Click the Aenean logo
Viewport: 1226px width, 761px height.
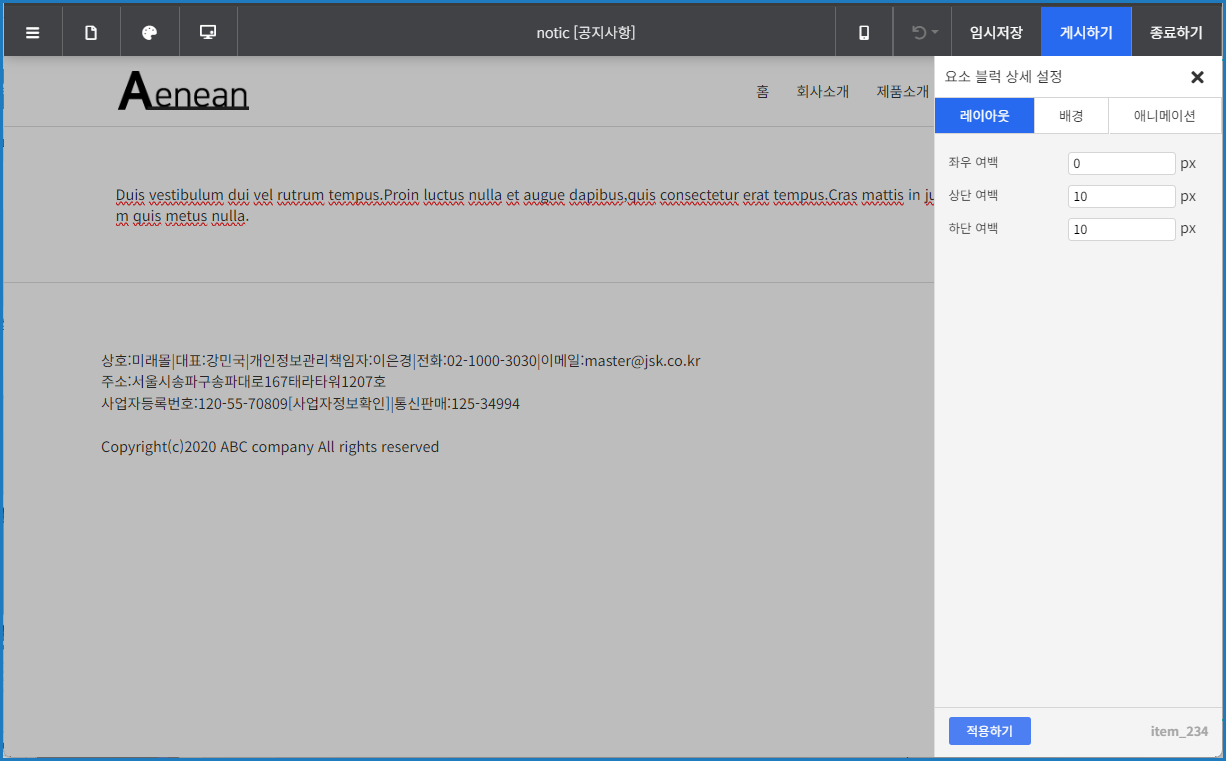183,92
